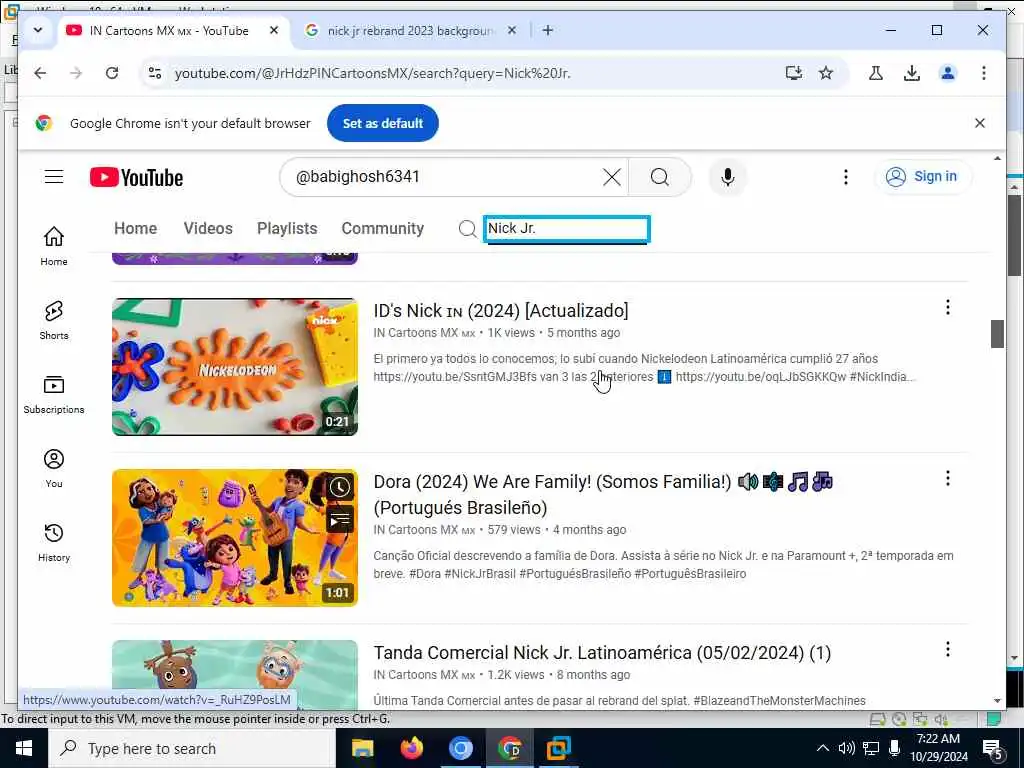Expand the tab search dropdown arrow

[38, 30]
